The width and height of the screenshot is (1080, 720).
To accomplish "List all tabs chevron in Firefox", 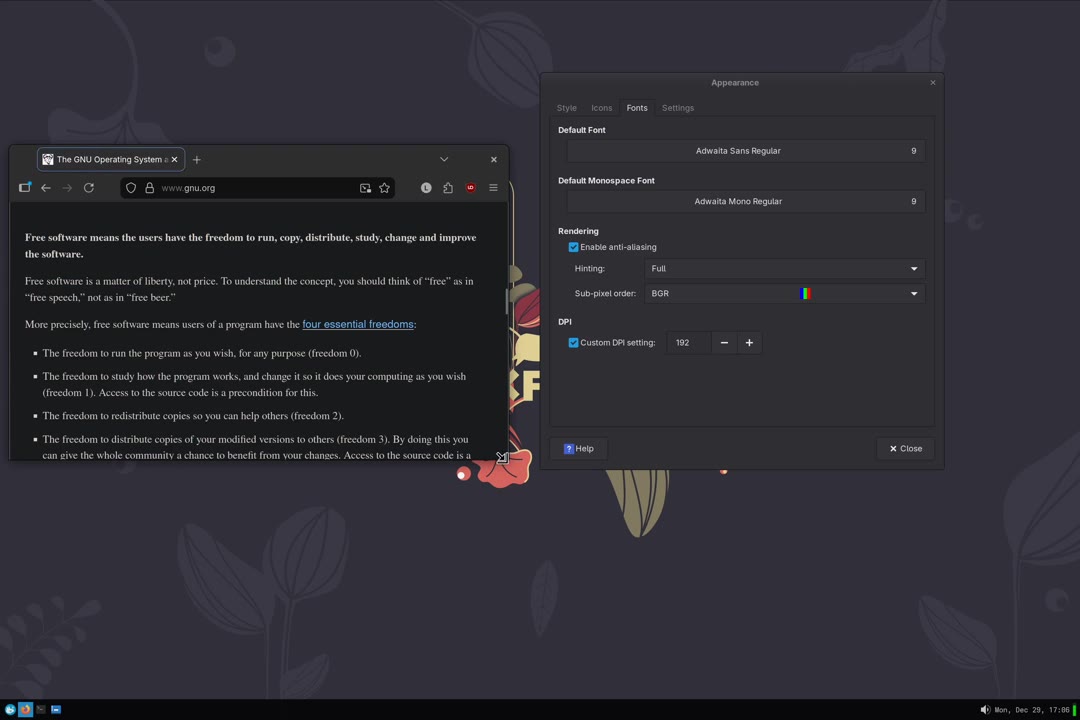I will click(x=444, y=159).
